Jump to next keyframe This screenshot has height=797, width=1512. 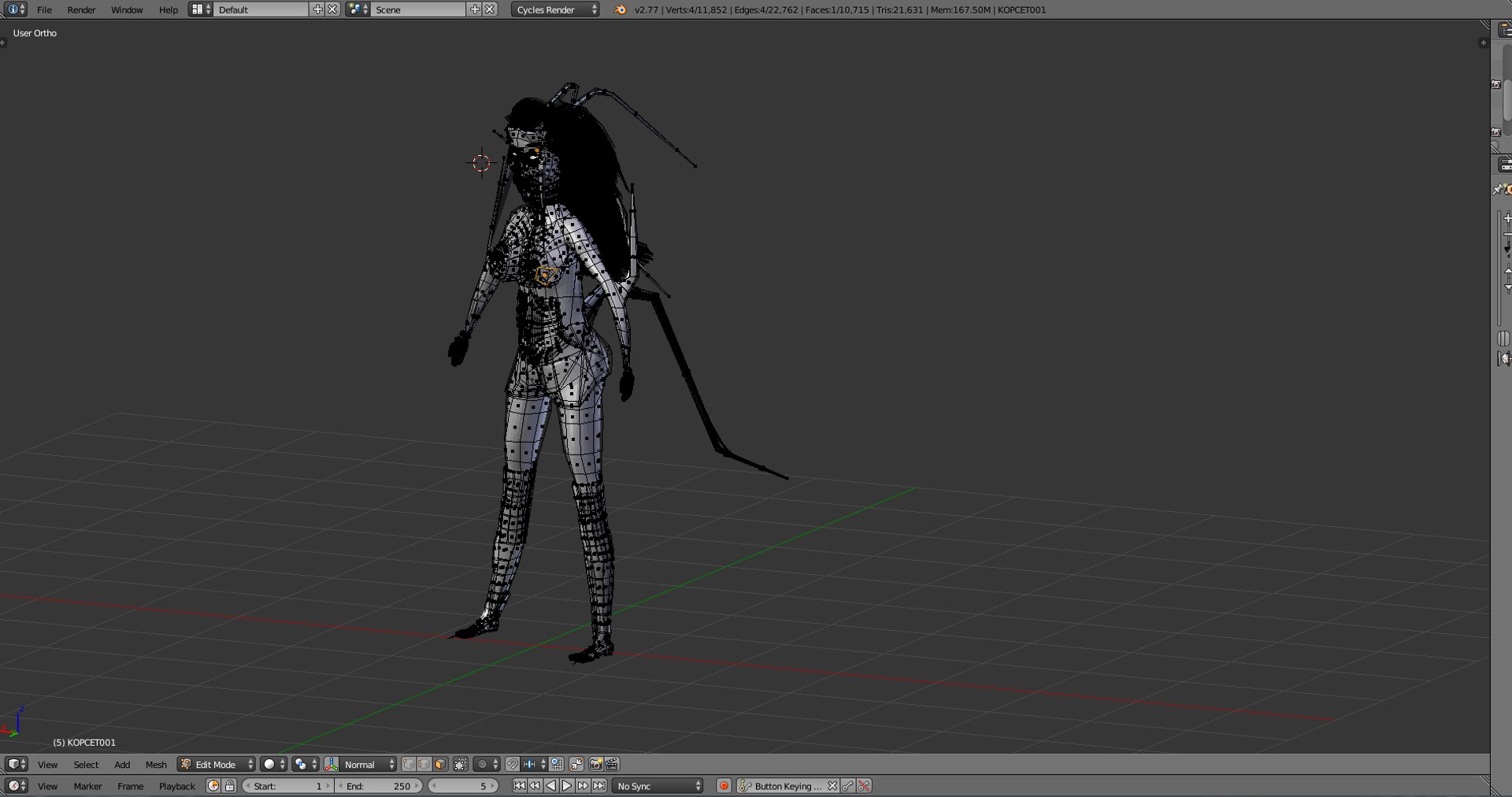(583, 786)
